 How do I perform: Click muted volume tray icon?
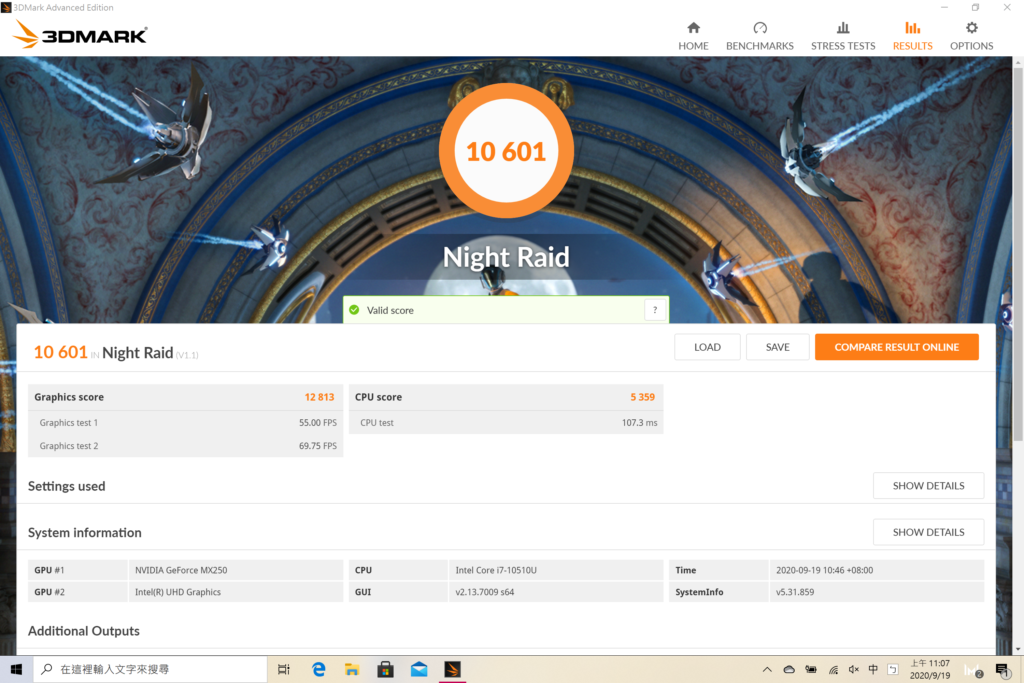coord(854,669)
